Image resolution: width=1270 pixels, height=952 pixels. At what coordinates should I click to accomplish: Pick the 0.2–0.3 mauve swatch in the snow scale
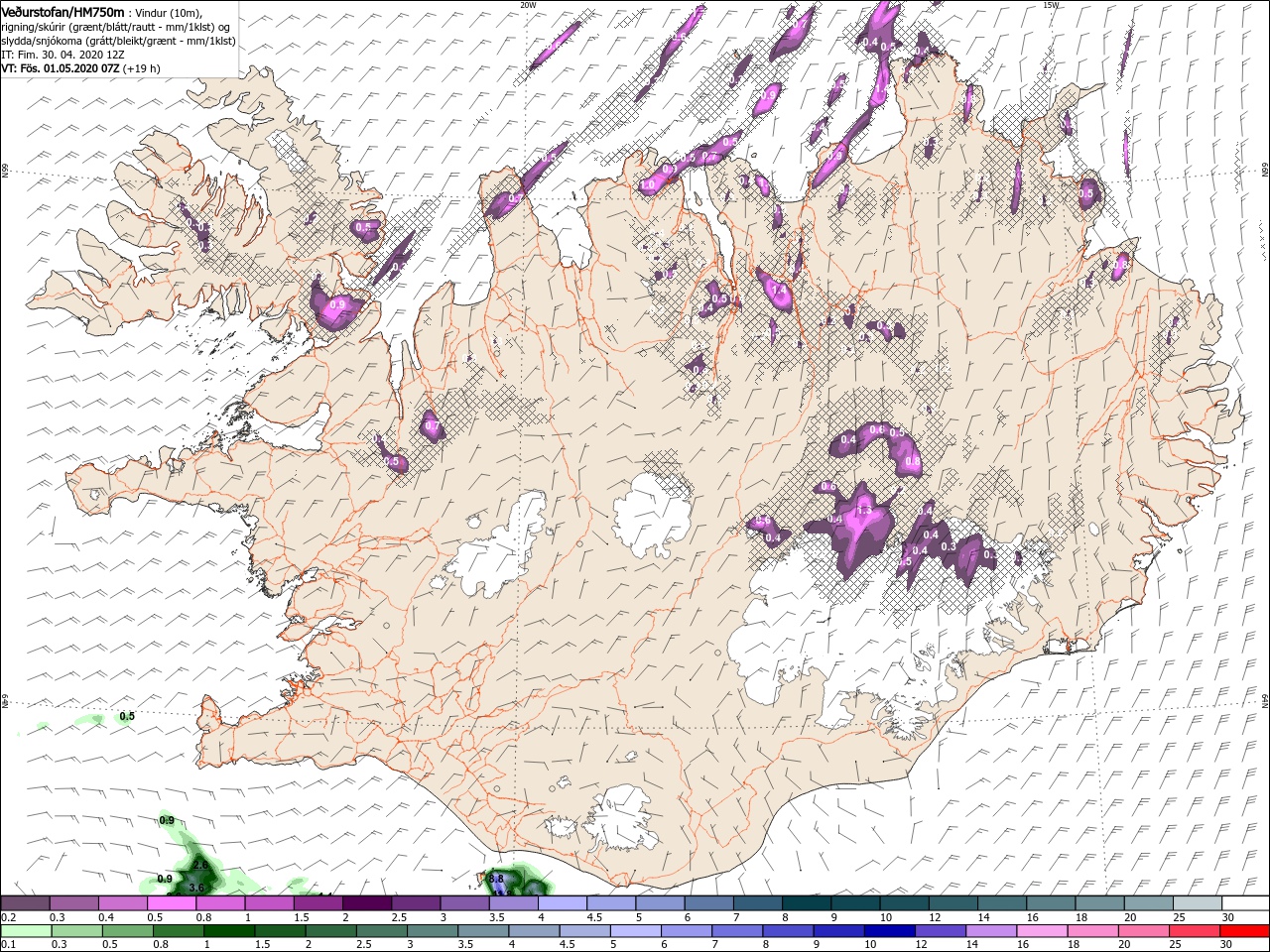[26, 902]
